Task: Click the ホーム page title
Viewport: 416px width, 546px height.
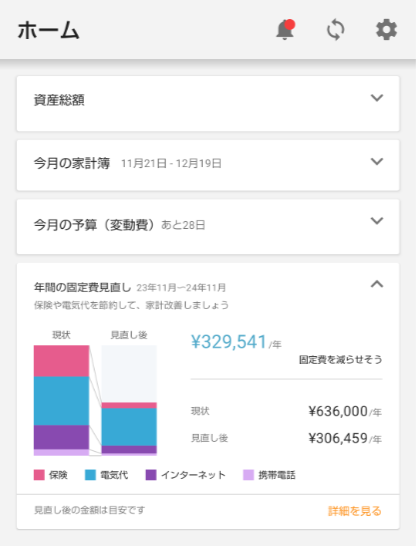Action: 48,30
